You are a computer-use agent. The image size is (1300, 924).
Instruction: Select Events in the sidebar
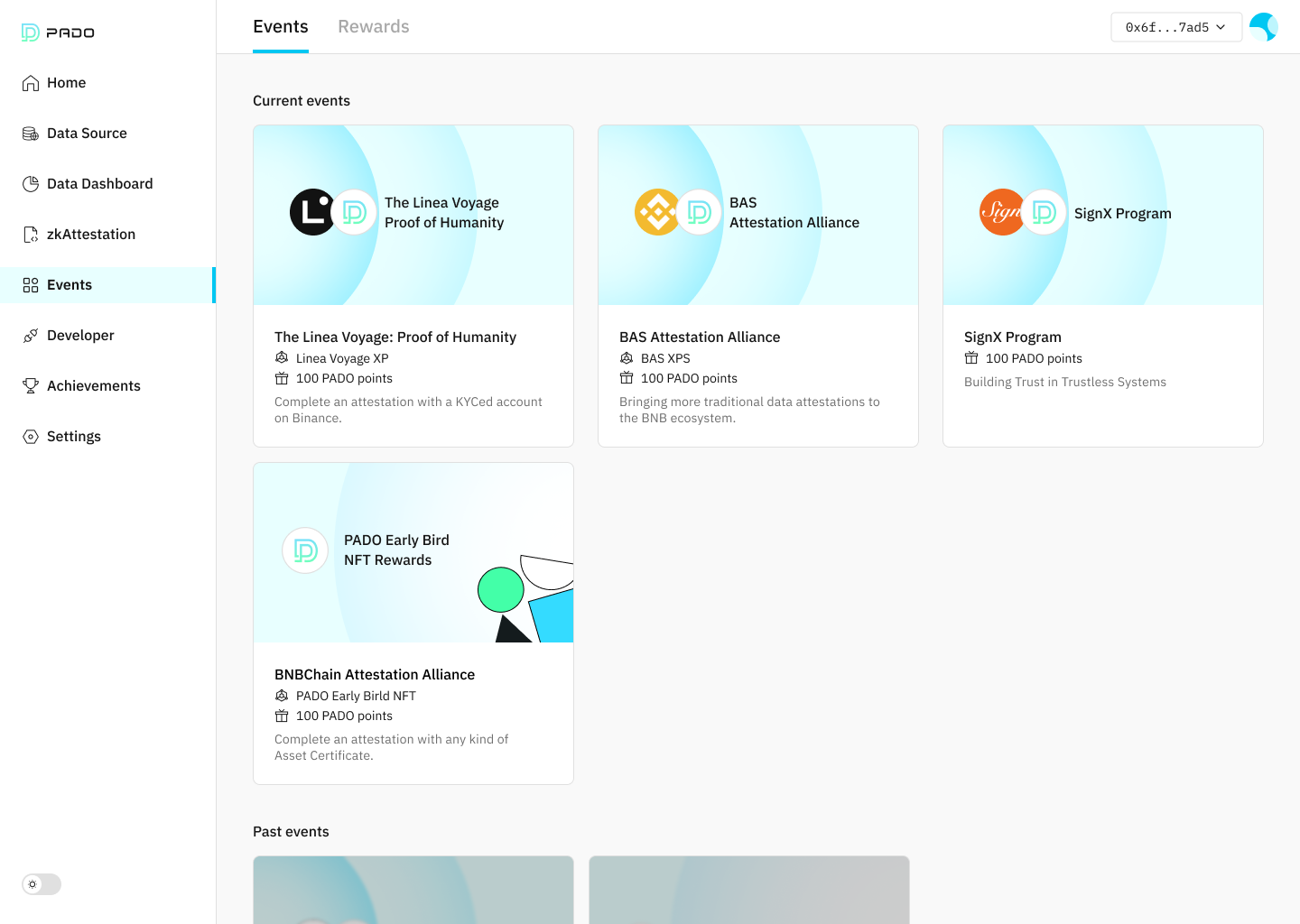(107, 285)
